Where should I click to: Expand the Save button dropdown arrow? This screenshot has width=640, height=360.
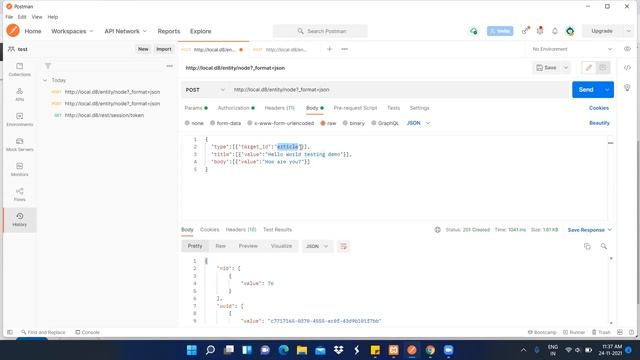(566, 68)
